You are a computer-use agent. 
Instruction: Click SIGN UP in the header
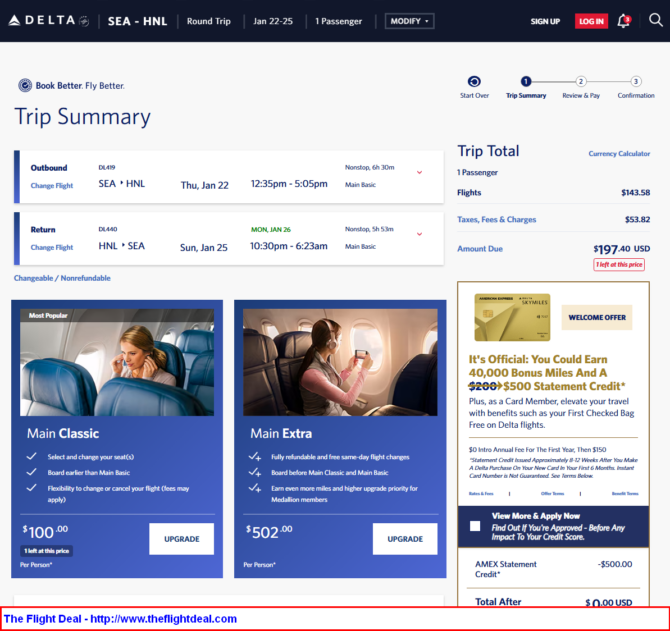pos(545,21)
